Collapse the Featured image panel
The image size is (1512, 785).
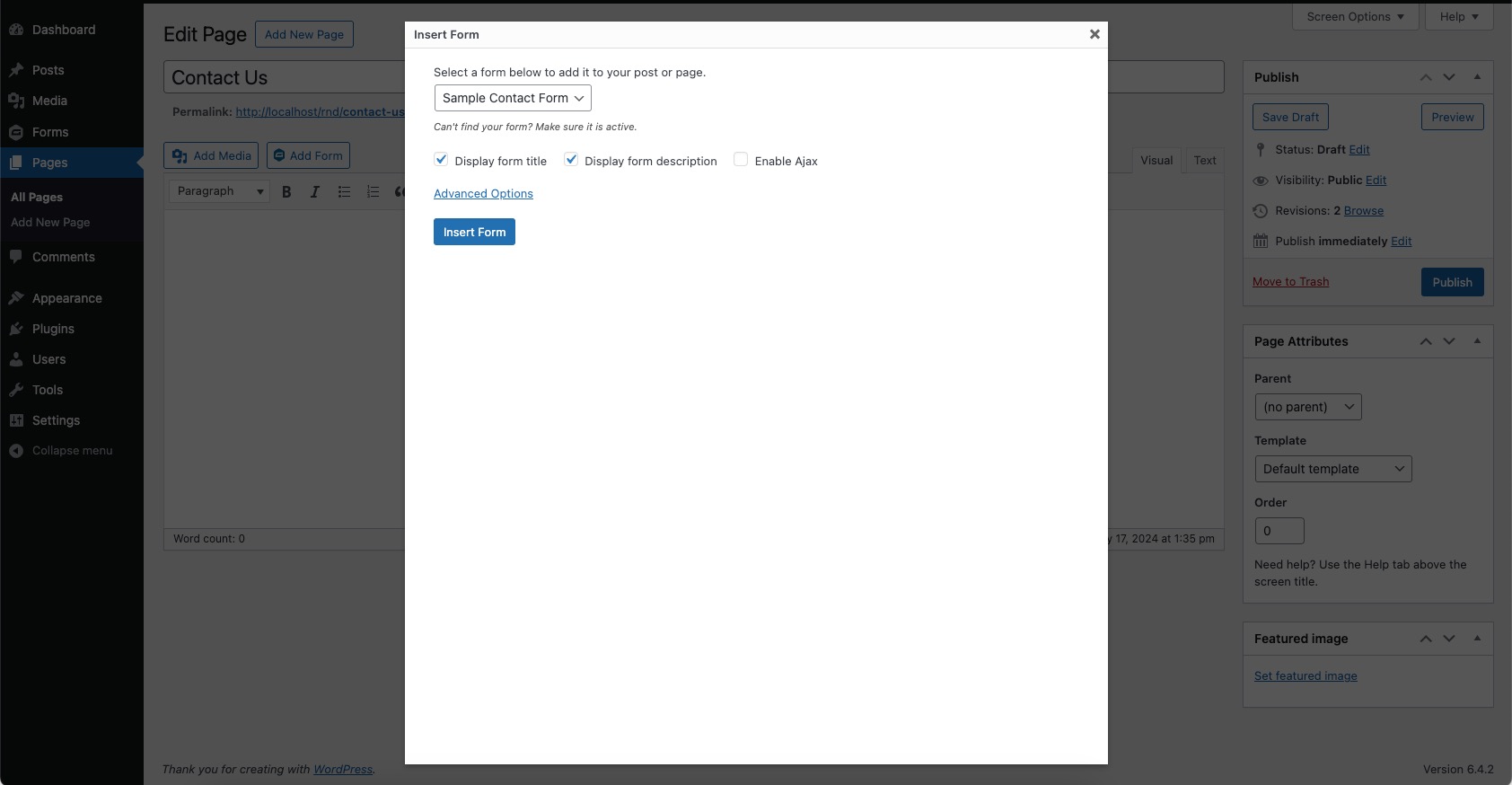1477,639
